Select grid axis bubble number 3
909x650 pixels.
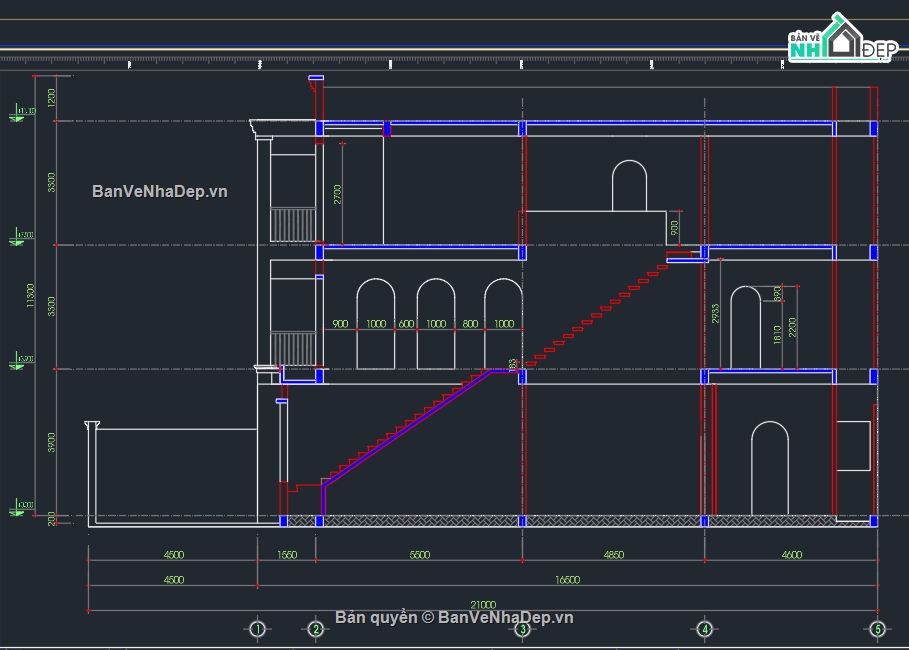click(x=521, y=629)
